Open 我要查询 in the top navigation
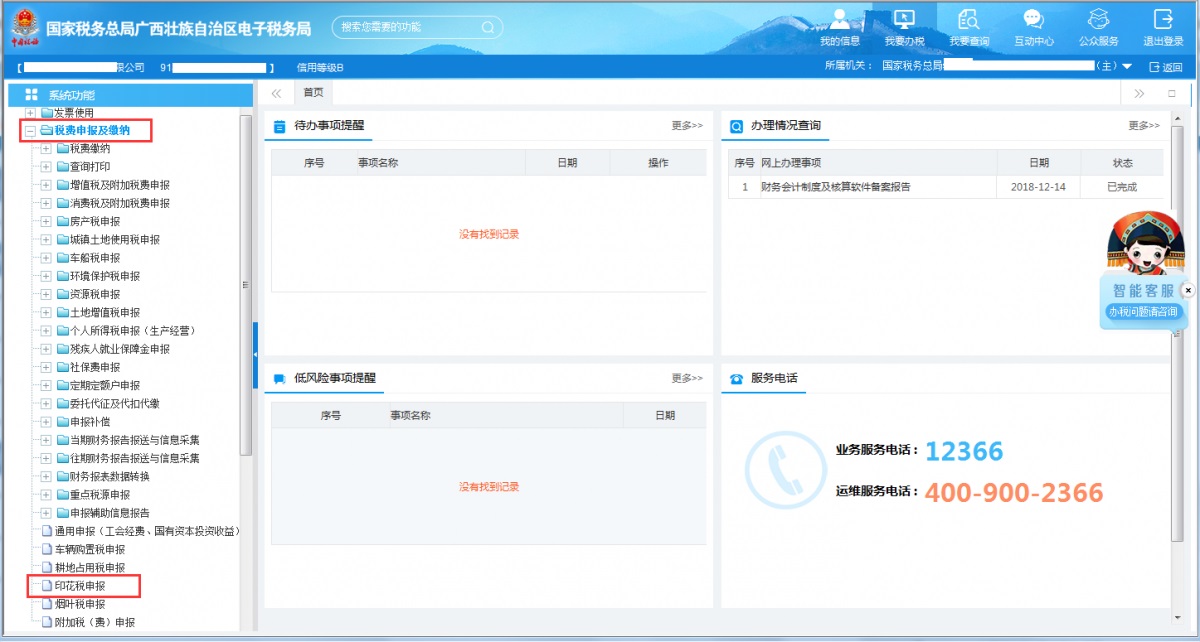The height and width of the screenshot is (642, 1200). 969,27
